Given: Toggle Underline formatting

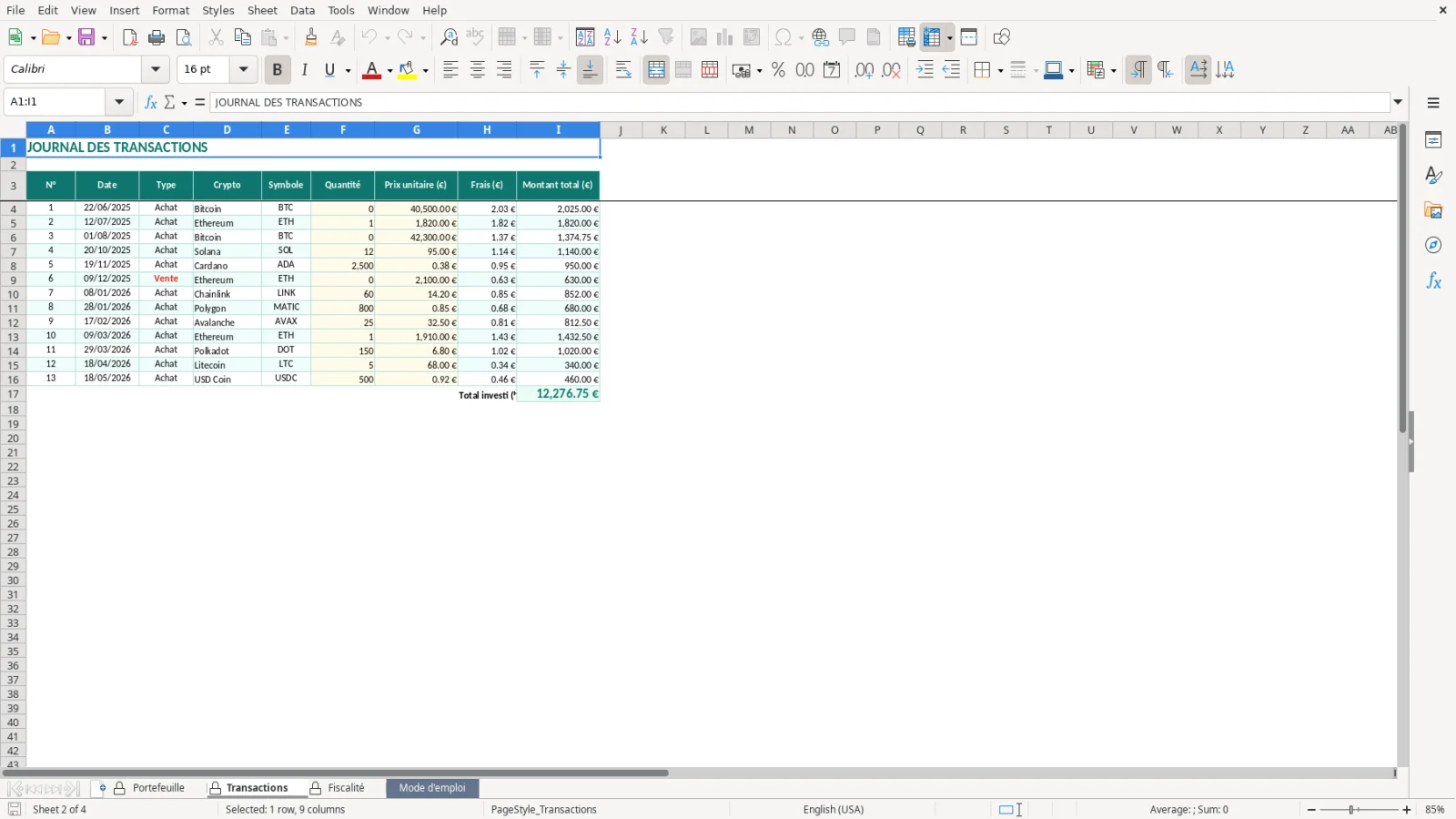Looking at the screenshot, I should pos(330,70).
